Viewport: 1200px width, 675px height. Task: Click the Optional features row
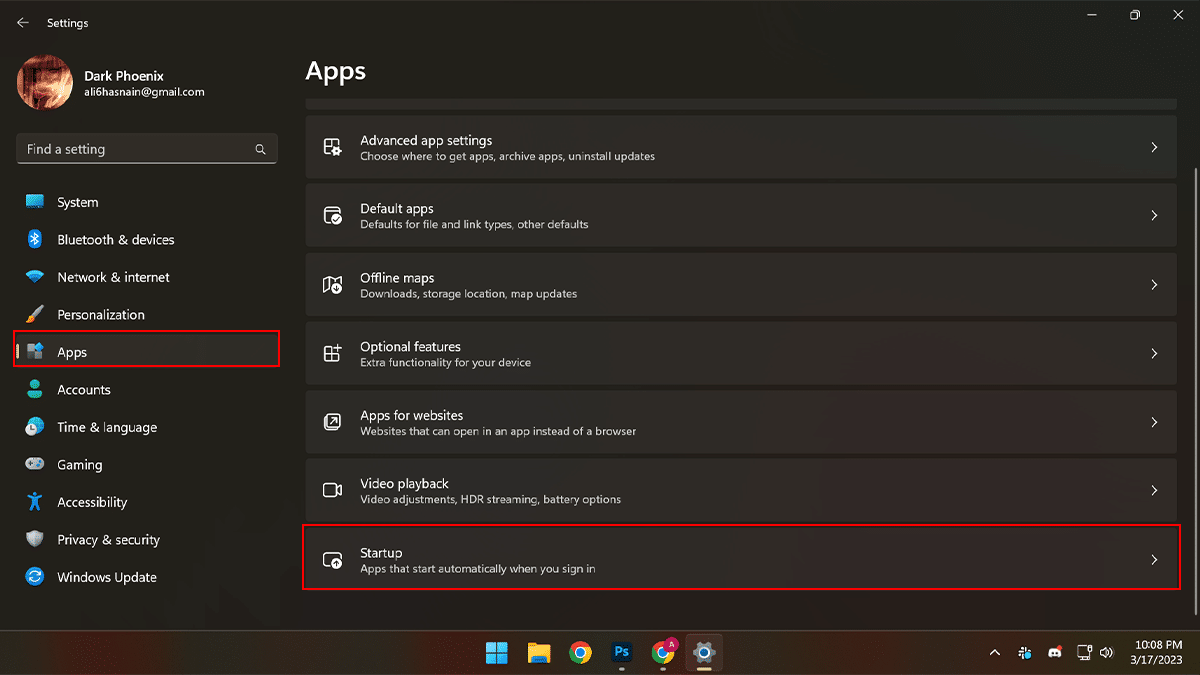[740, 354]
